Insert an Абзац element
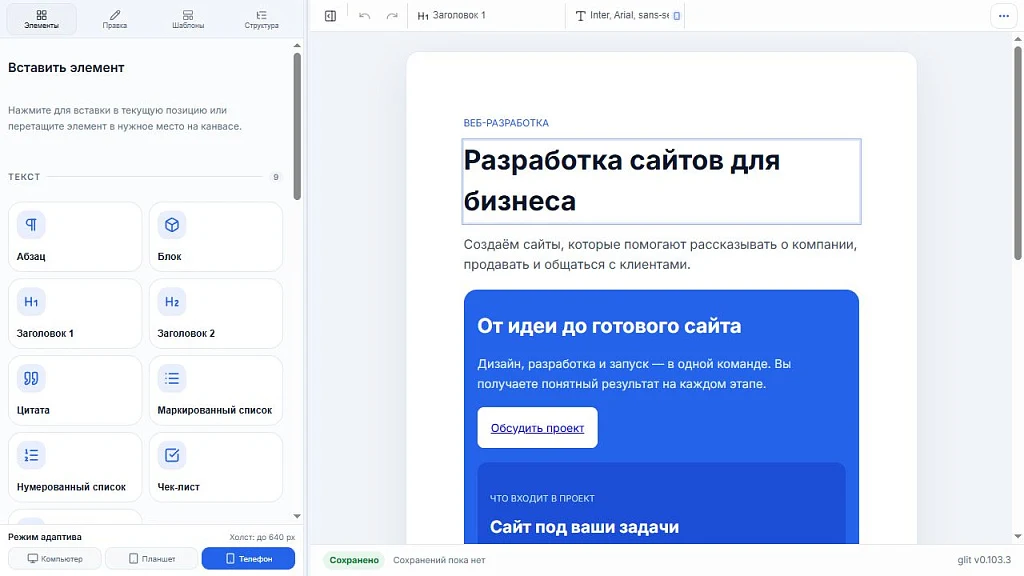This screenshot has width=1024, height=576. [x=75, y=237]
